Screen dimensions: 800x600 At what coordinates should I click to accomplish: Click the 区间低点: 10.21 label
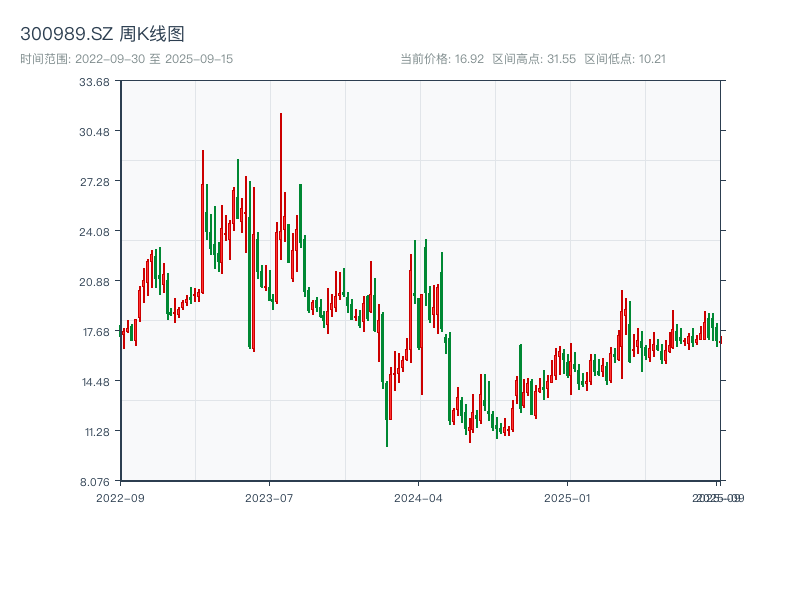pyautogui.click(x=625, y=59)
